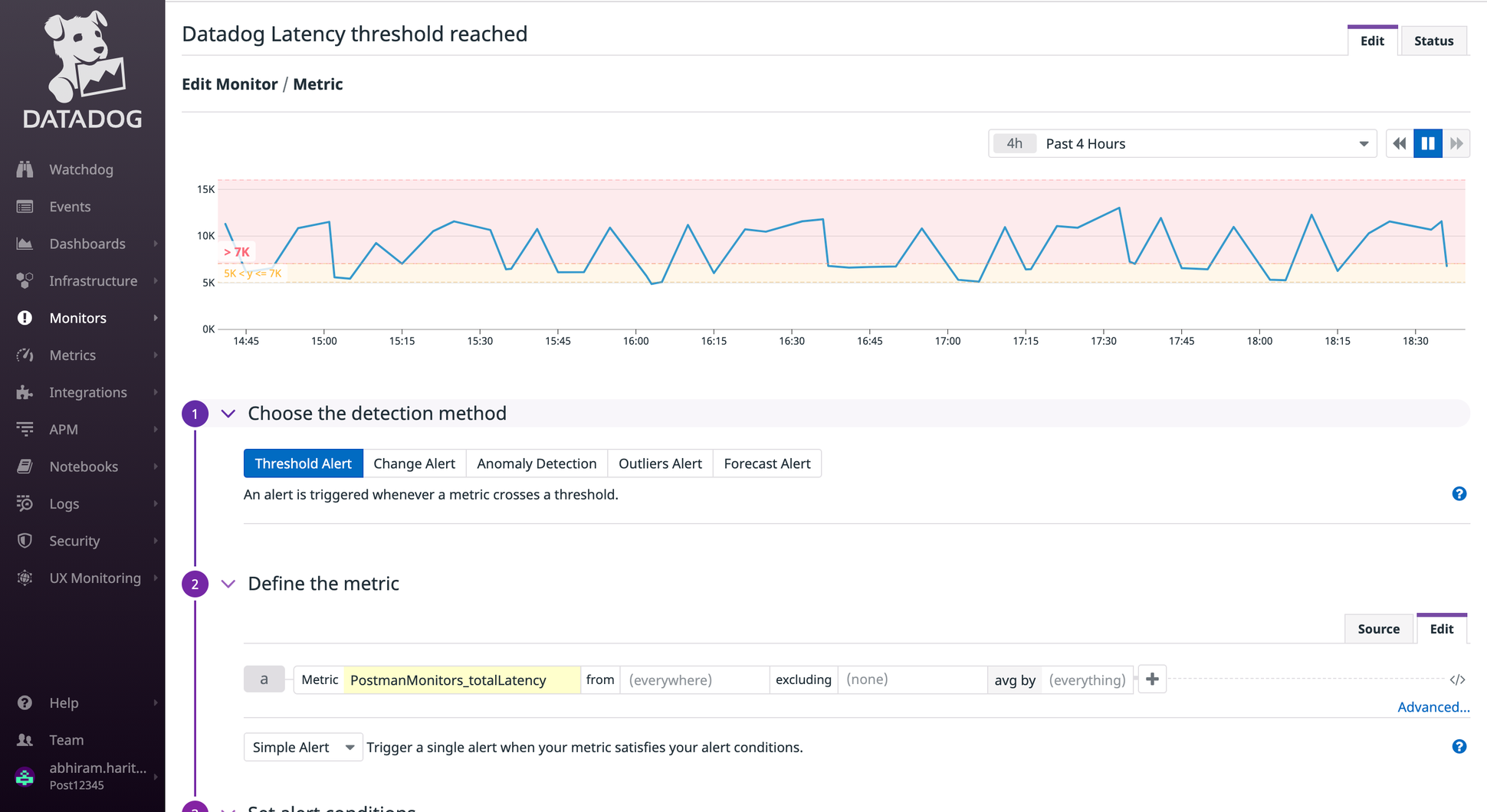Expand the Integrations submenu arrow

pyautogui.click(x=156, y=392)
